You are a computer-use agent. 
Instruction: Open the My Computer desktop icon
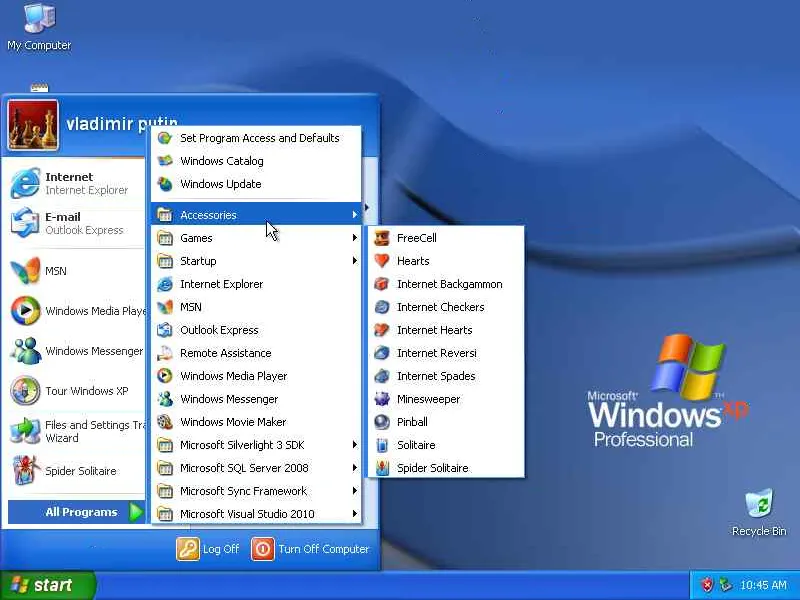pos(40,27)
